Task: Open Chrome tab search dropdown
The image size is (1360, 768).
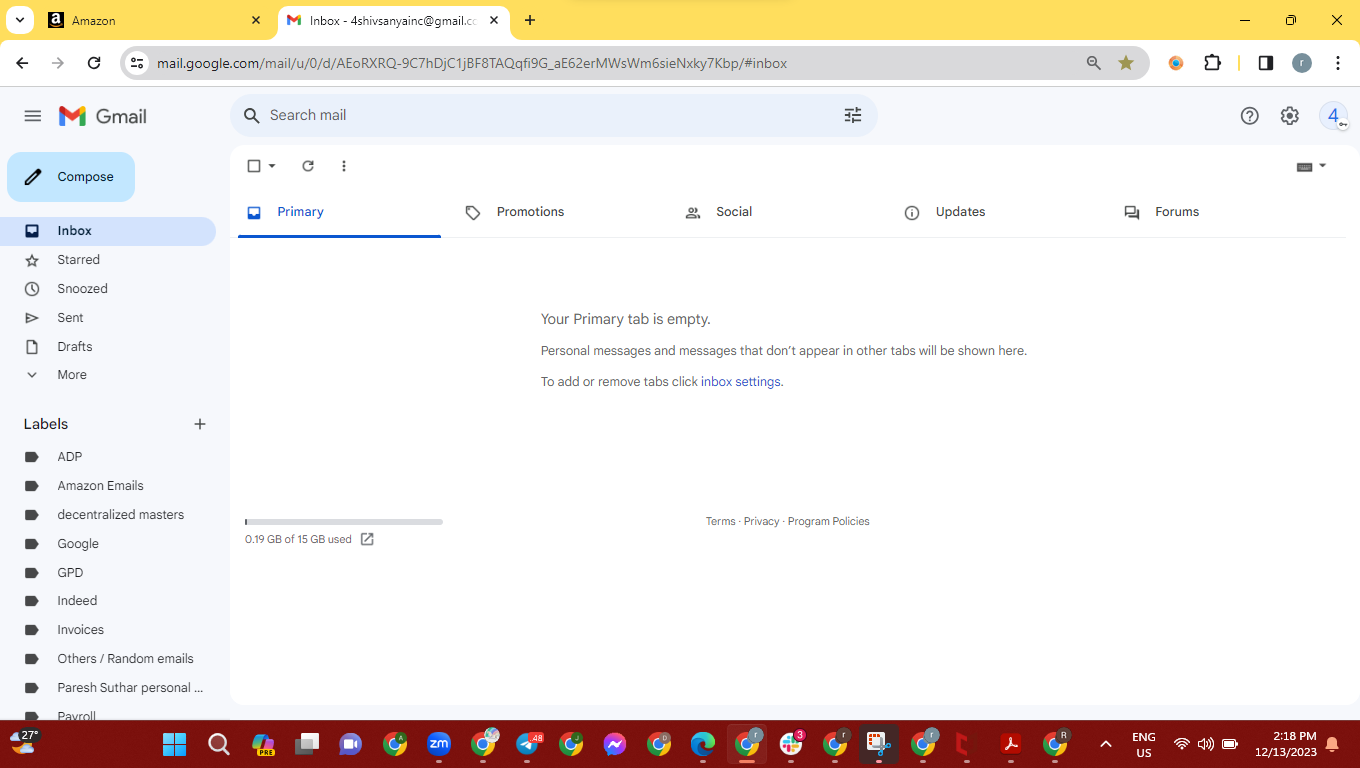Action: pos(19,20)
